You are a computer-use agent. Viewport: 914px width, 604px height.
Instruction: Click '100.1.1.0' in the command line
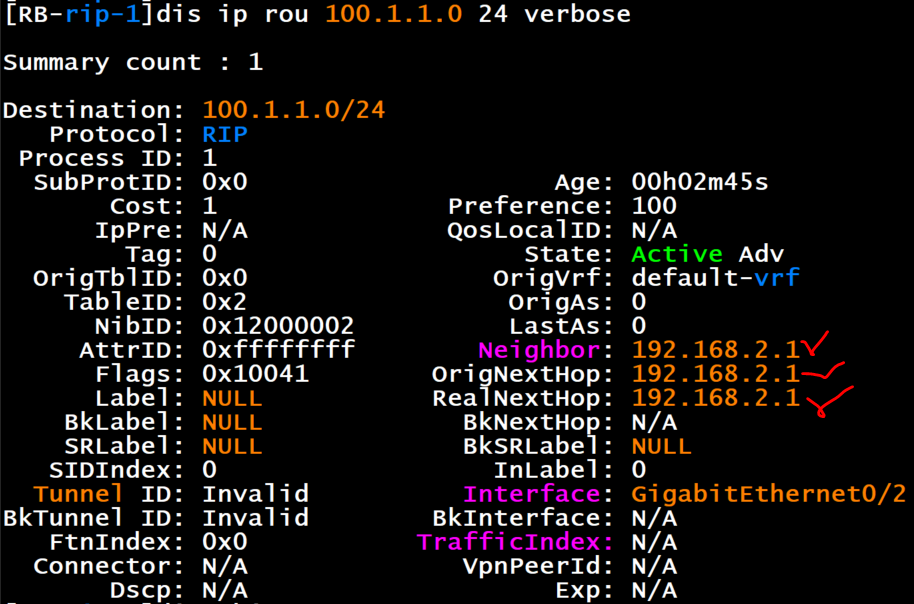pos(394,13)
